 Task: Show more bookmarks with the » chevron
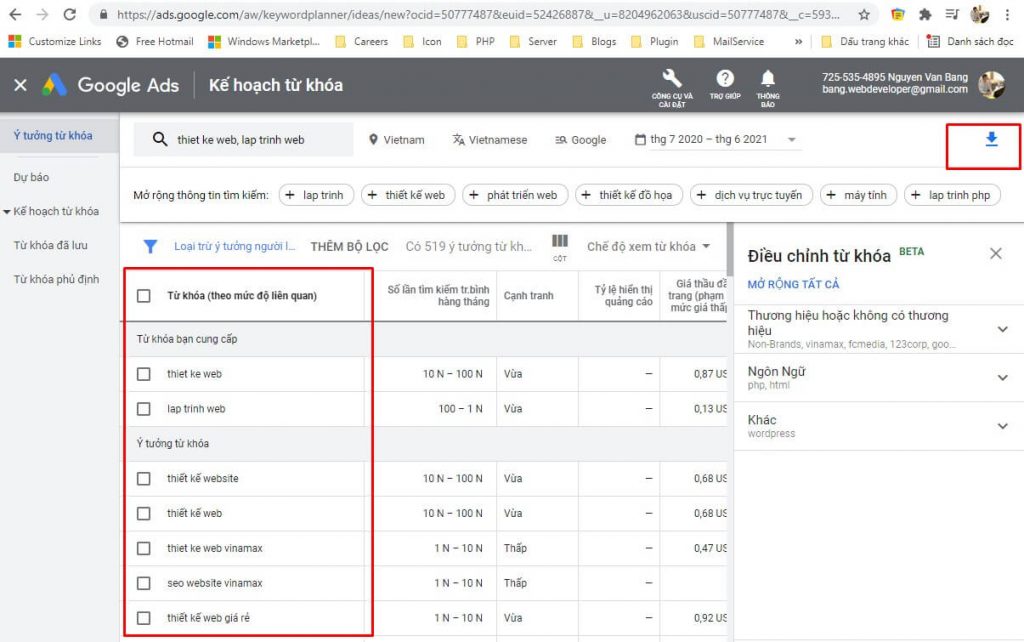[798, 42]
